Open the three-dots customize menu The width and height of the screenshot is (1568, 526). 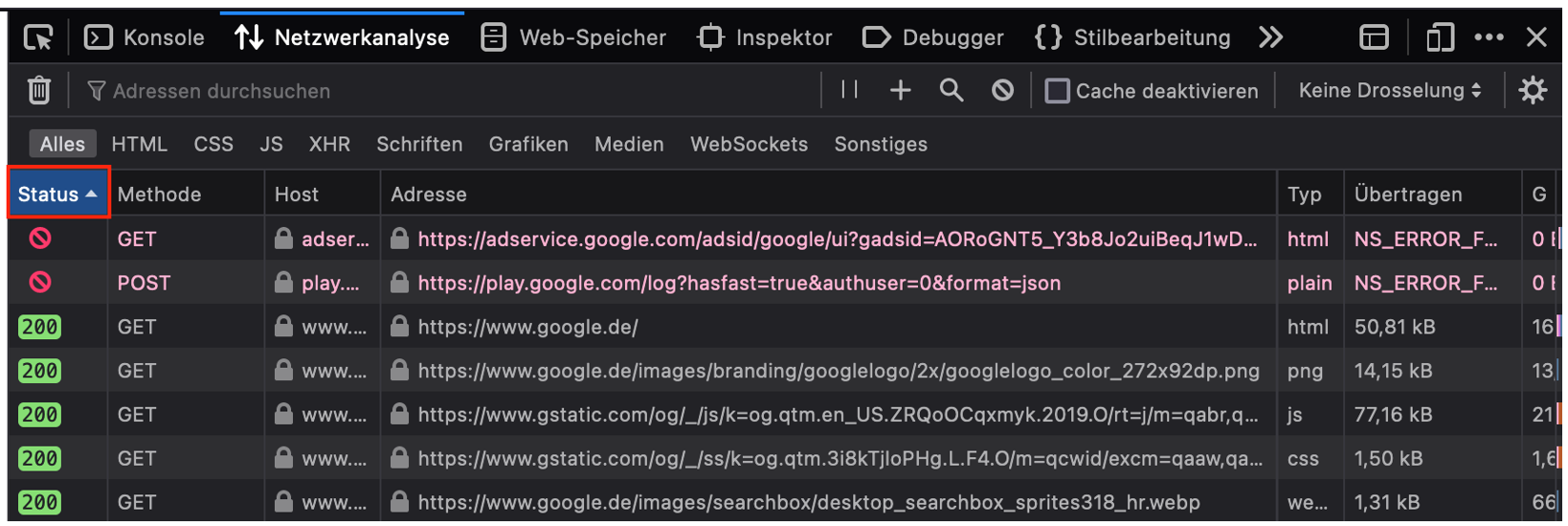pyautogui.click(x=1489, y=37)
